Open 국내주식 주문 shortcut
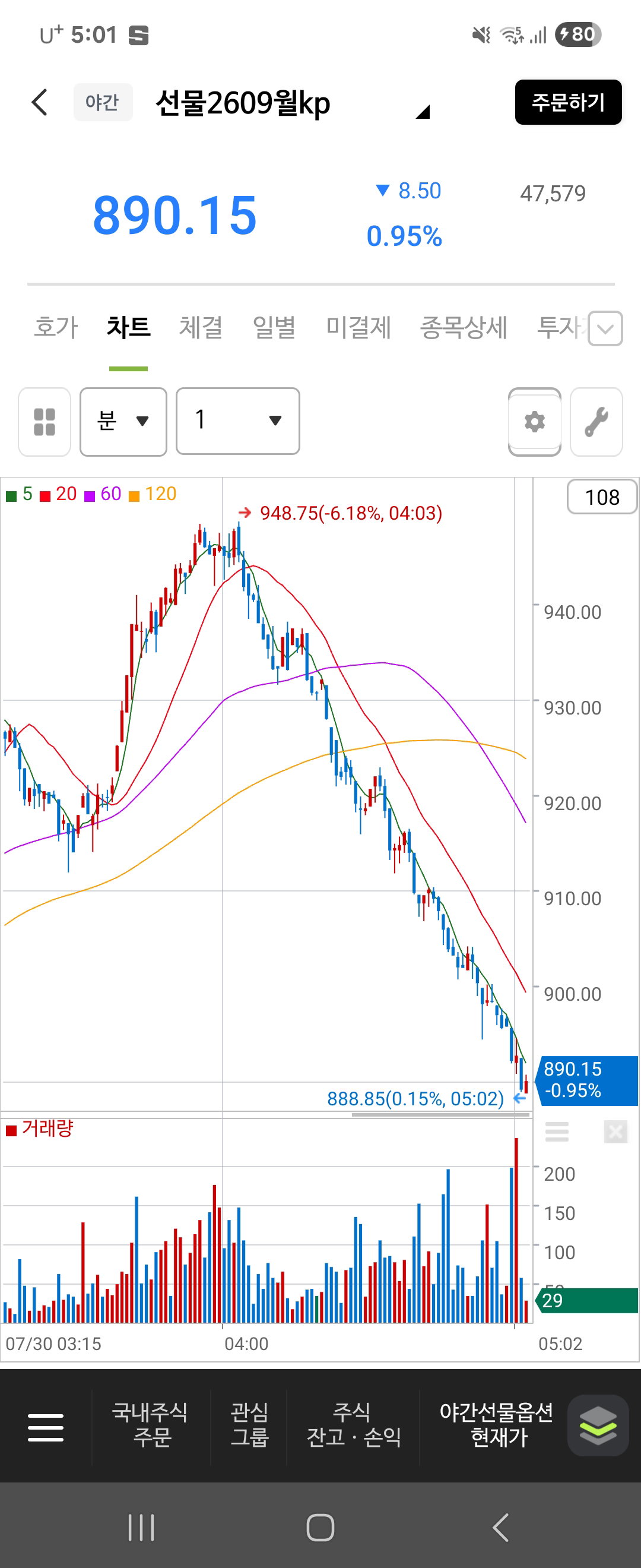 pyautogui.click(x=150, y=1425)
